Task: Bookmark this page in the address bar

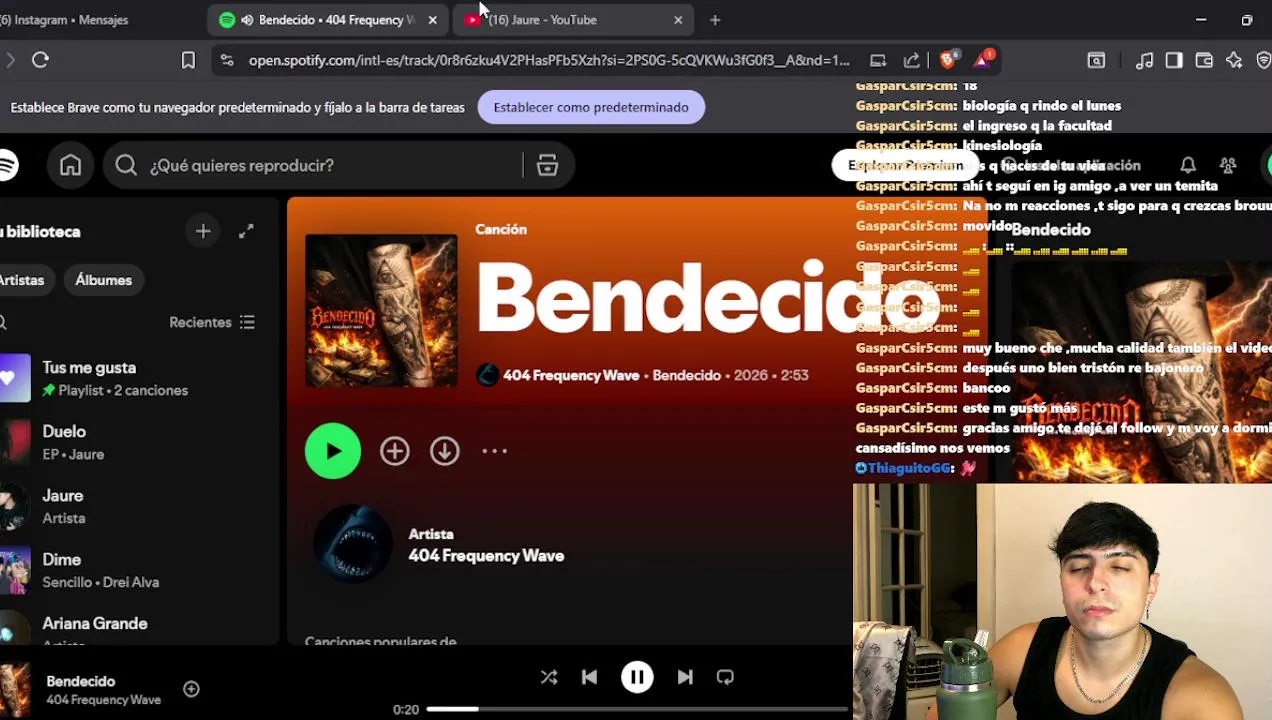Action: (188, 60)
